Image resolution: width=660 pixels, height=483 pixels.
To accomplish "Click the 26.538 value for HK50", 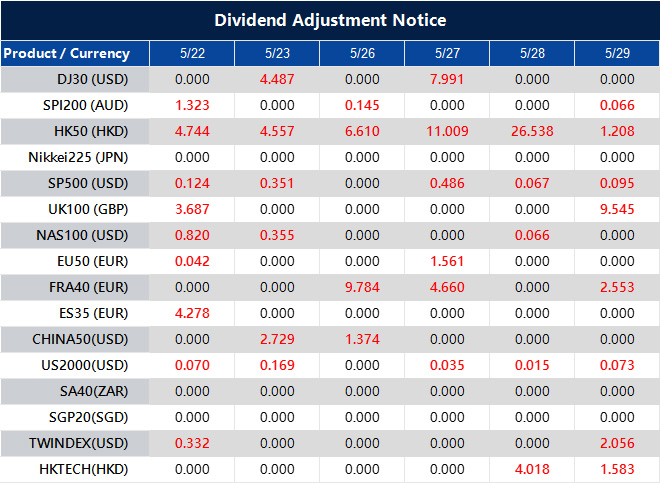I will (x=533, y=131).
